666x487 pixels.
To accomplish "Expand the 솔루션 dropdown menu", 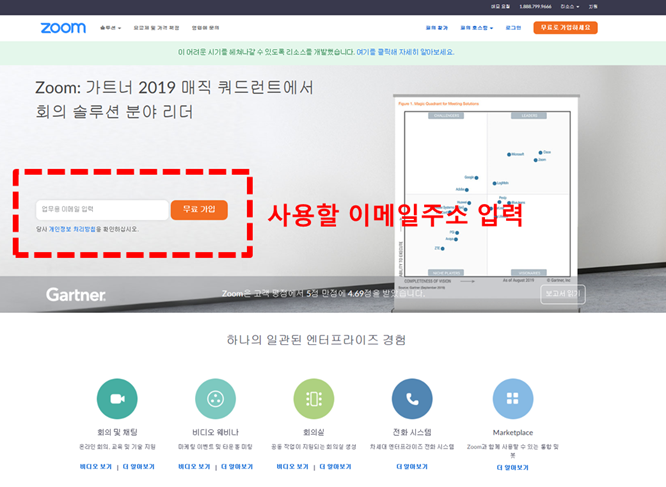I will (x=110, y=28).
